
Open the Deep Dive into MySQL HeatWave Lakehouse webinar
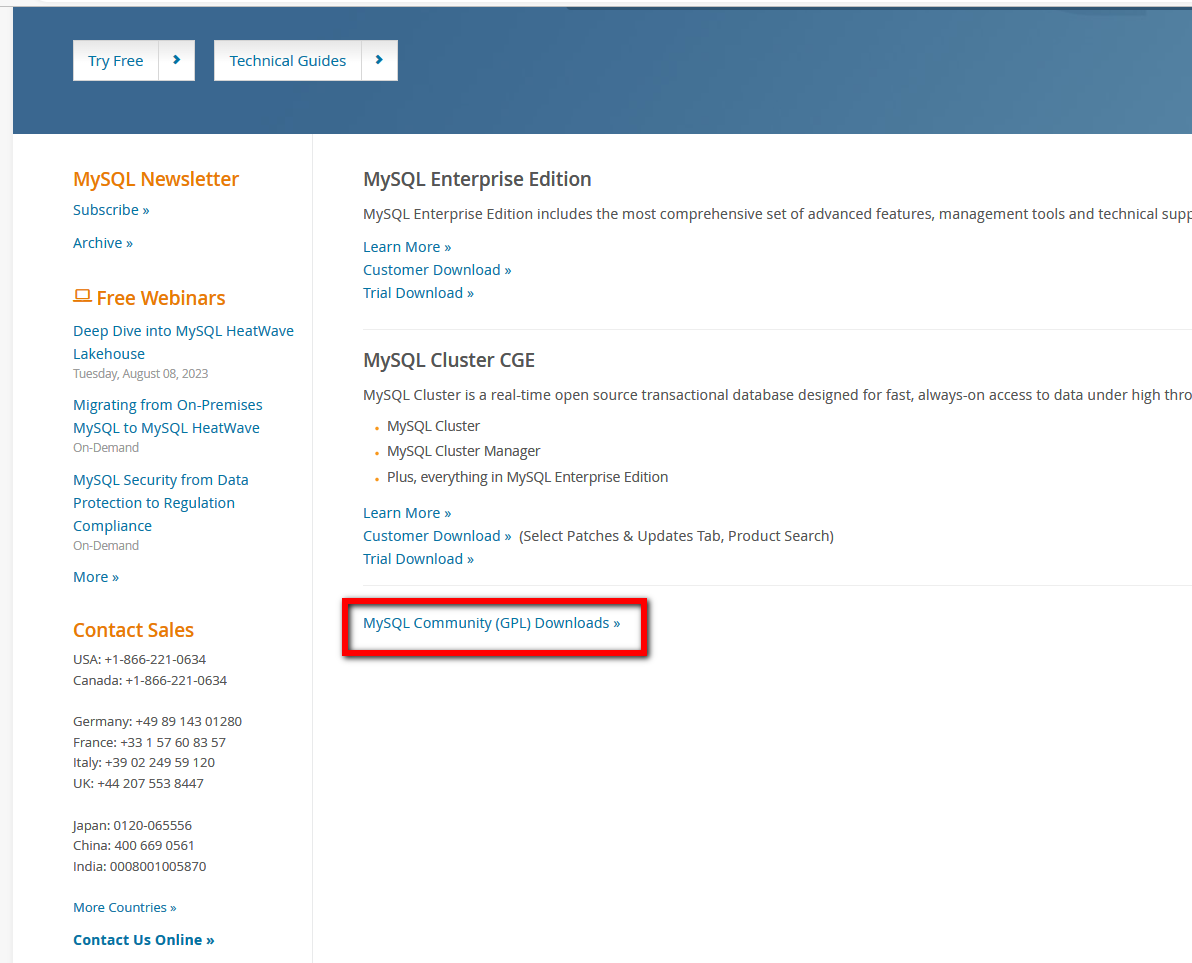click(183, 342)
